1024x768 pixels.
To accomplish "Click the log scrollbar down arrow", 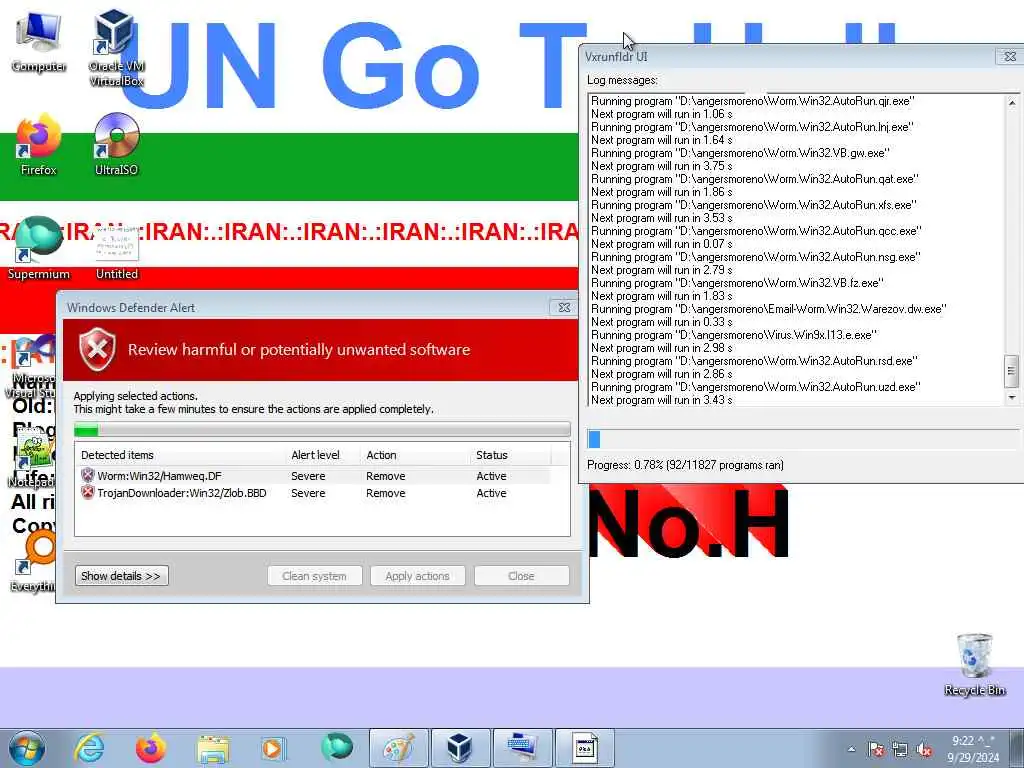I will 1011,397.
